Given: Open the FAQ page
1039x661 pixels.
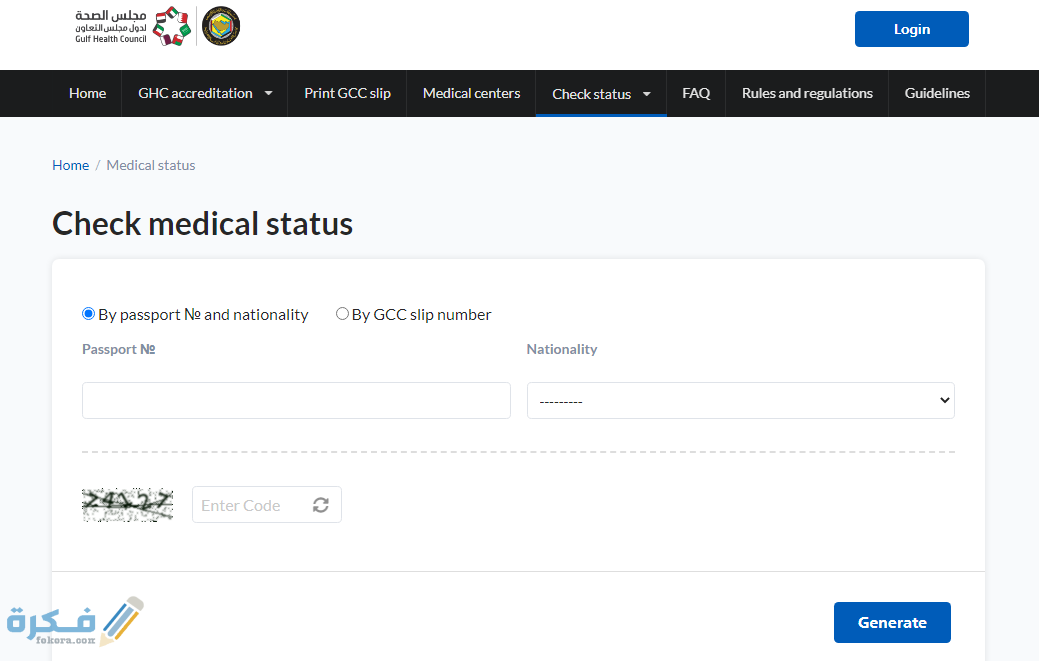Looking at the screenshot, I should pos(696,93).
